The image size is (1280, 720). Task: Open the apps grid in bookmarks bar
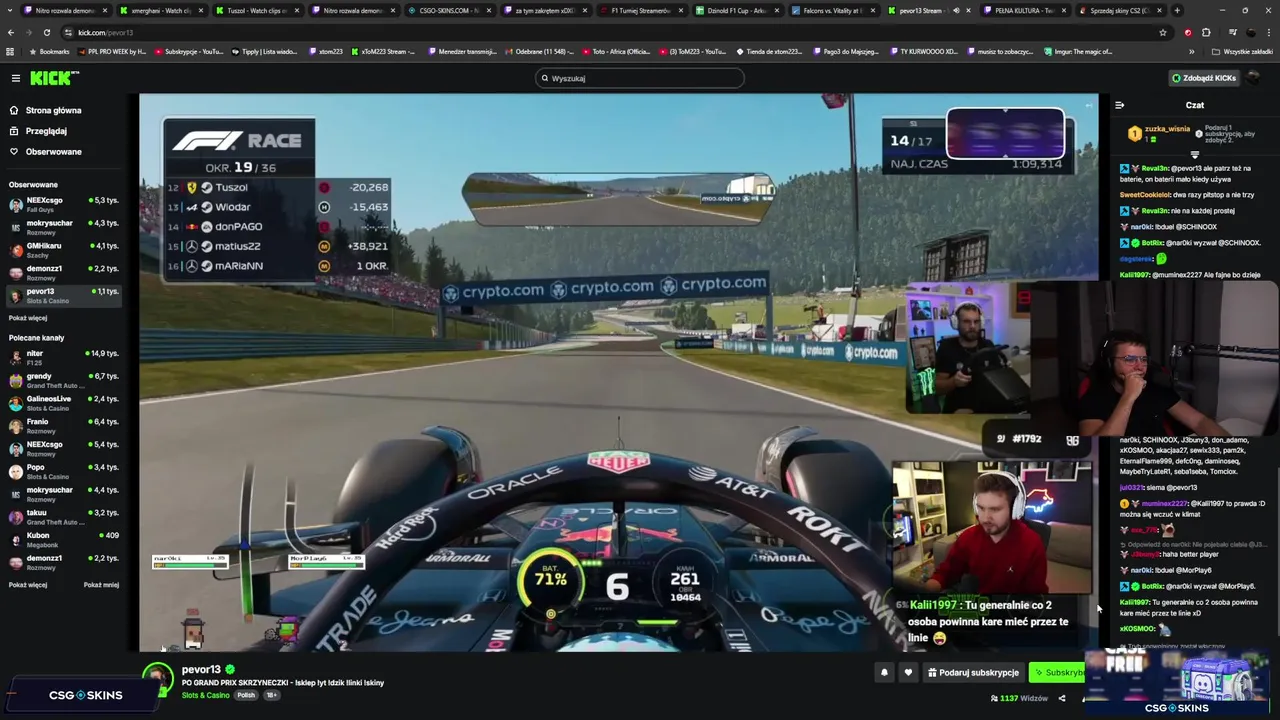10,51
